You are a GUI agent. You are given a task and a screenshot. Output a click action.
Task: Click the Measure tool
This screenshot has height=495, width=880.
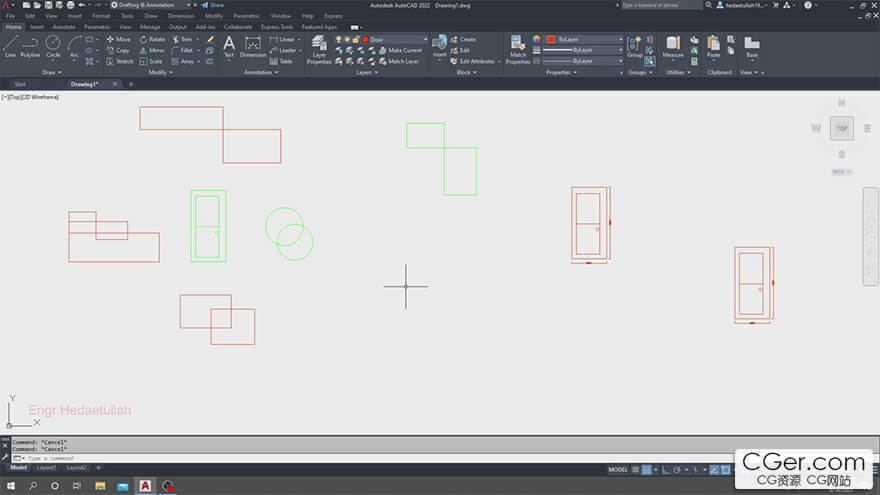coord(673,47)
